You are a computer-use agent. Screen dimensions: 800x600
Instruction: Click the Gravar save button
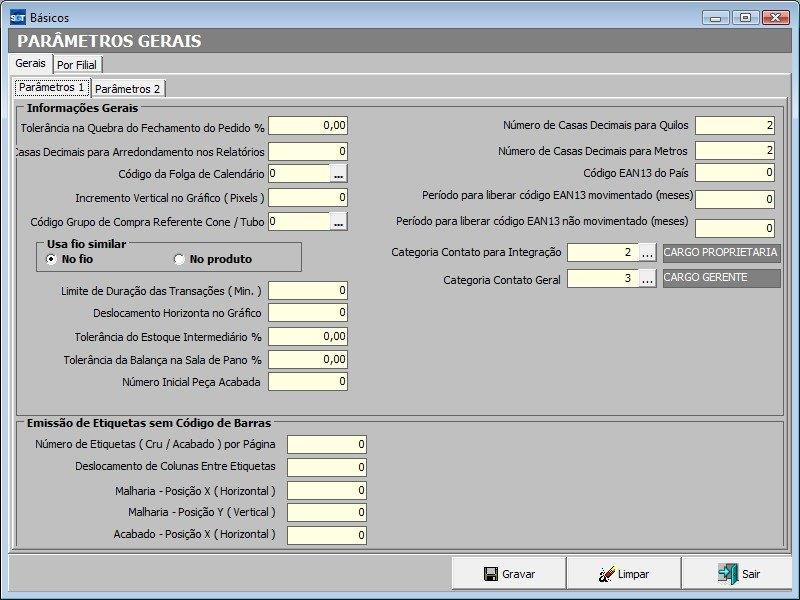pyautogui.click(x=508, y=574)
